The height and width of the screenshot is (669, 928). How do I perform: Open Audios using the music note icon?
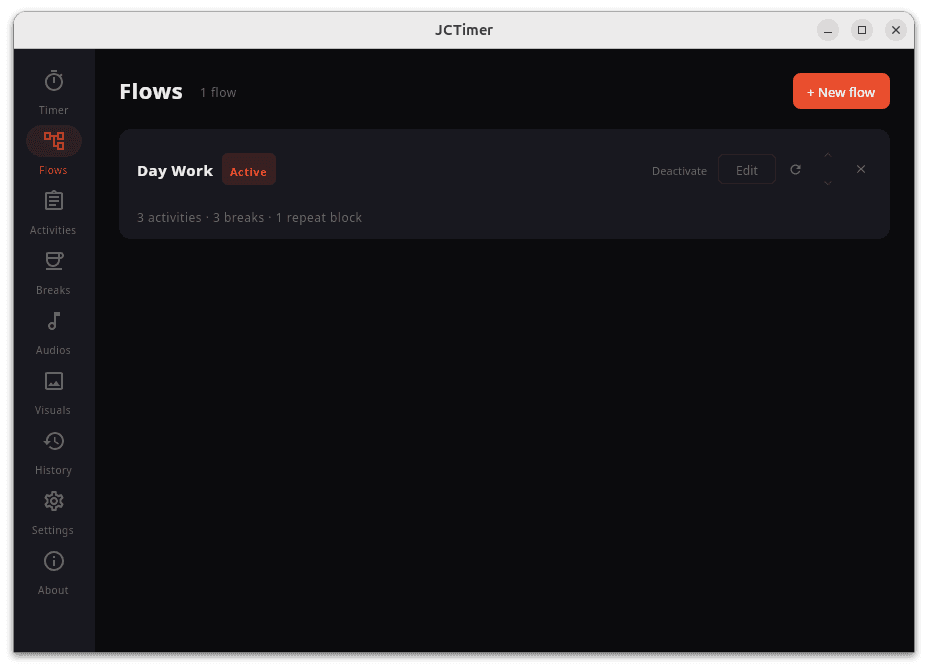pos(54,321)
